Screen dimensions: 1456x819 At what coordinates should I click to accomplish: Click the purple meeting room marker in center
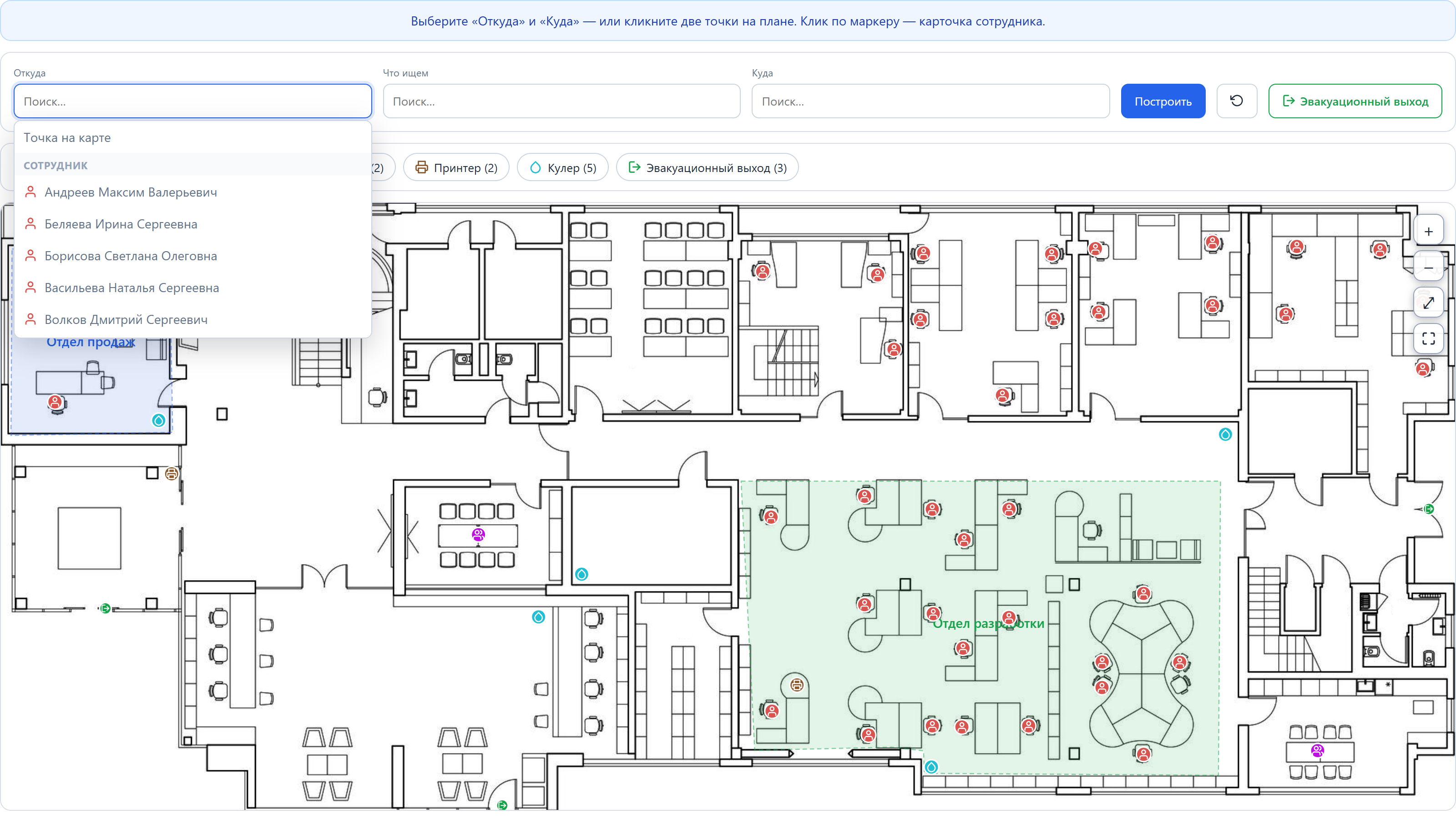[x=478, y=534]
